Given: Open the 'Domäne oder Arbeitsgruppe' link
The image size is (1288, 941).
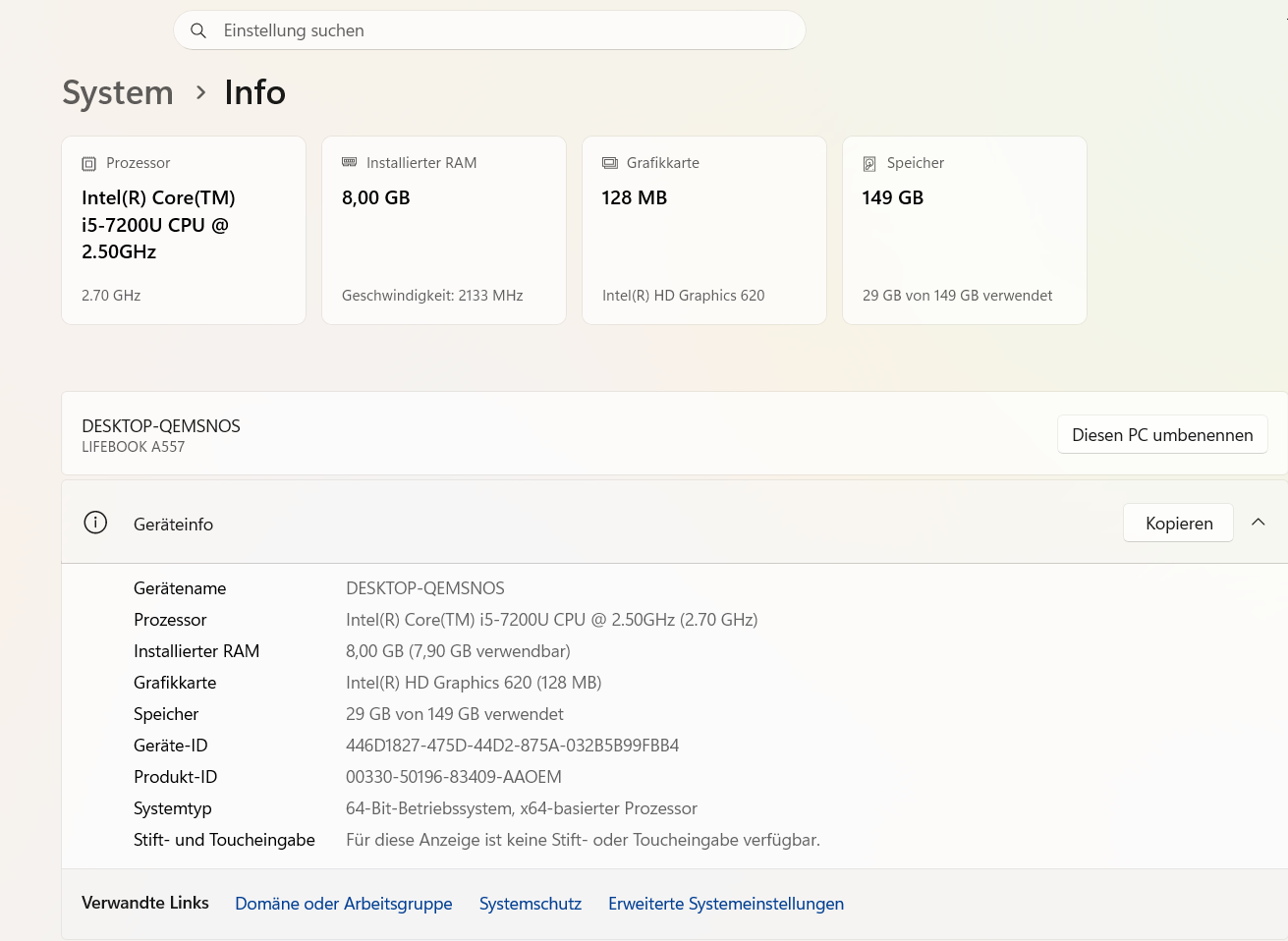Looking at the screenshot, I should [344, 904].
